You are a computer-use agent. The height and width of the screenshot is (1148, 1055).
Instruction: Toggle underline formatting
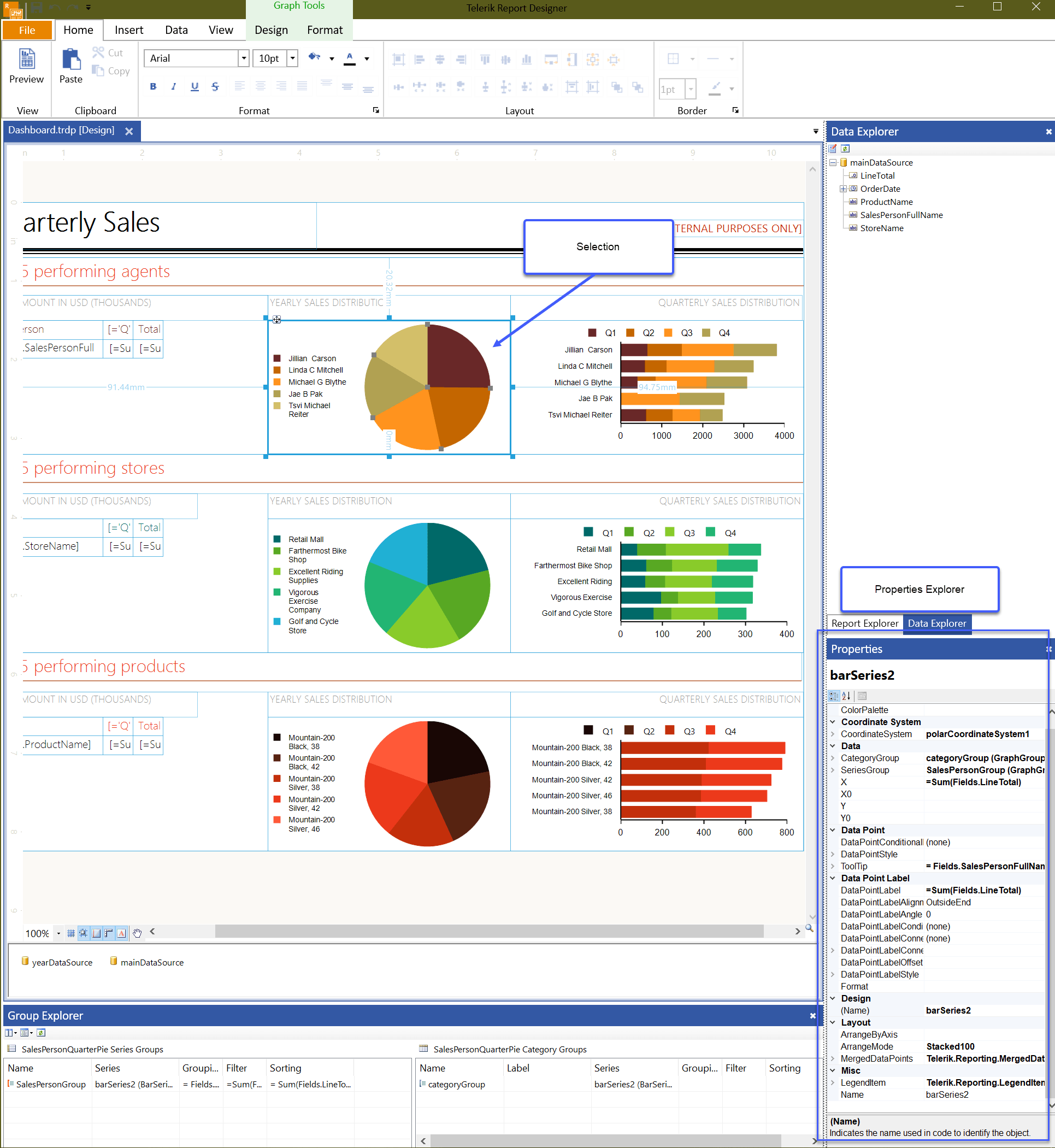[194, 86]
